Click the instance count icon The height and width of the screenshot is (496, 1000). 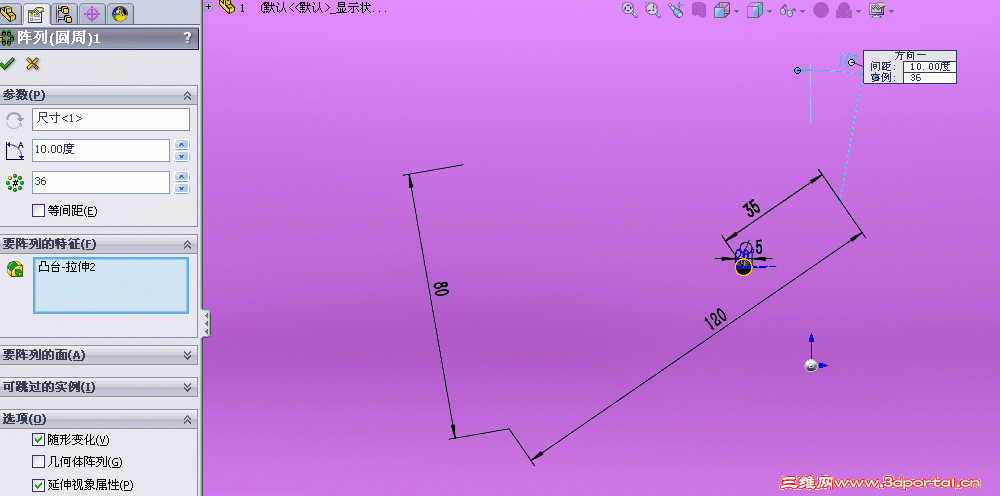(14, 183)
